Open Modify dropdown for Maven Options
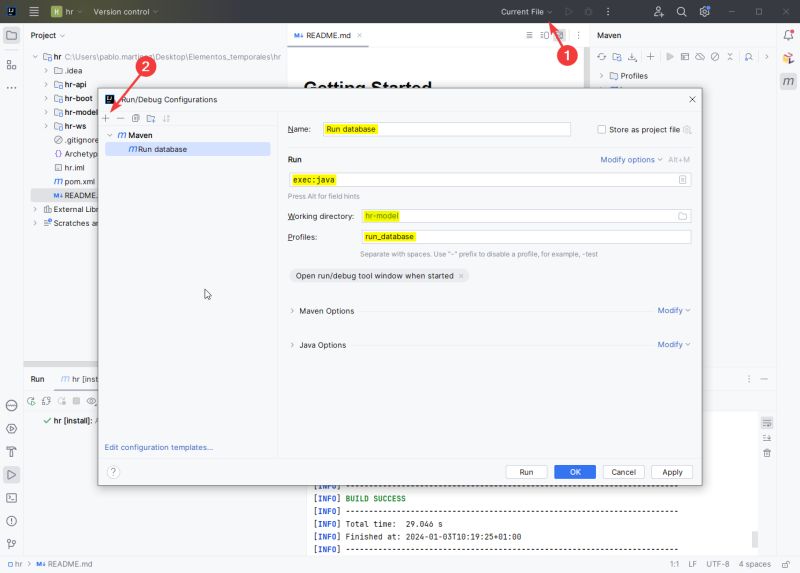The width and height of the screenshot is (800, 573). pyautogui.click(x=673, y=310)
